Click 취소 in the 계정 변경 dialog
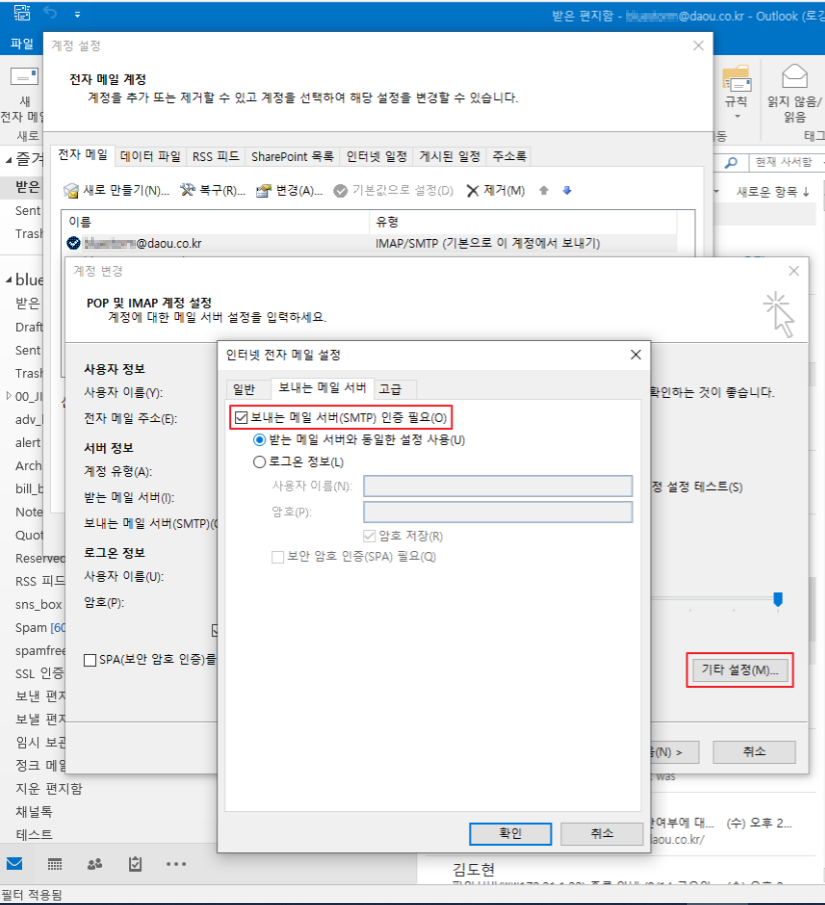Image resolution: width=825 pixels, height=905 pixels. [754, 751]
